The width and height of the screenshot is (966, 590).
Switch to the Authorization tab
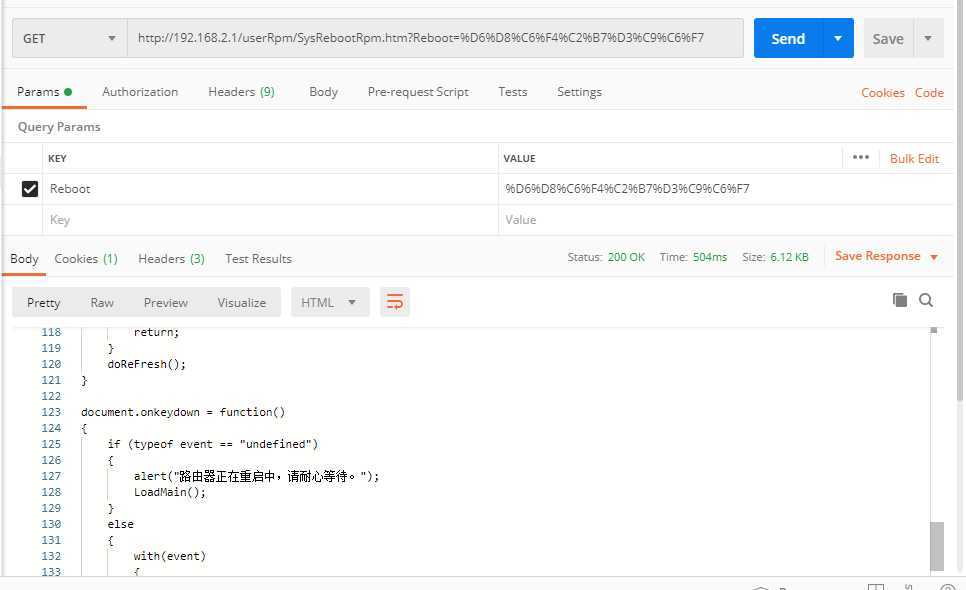pyautogui.click(x=140, y=92)
